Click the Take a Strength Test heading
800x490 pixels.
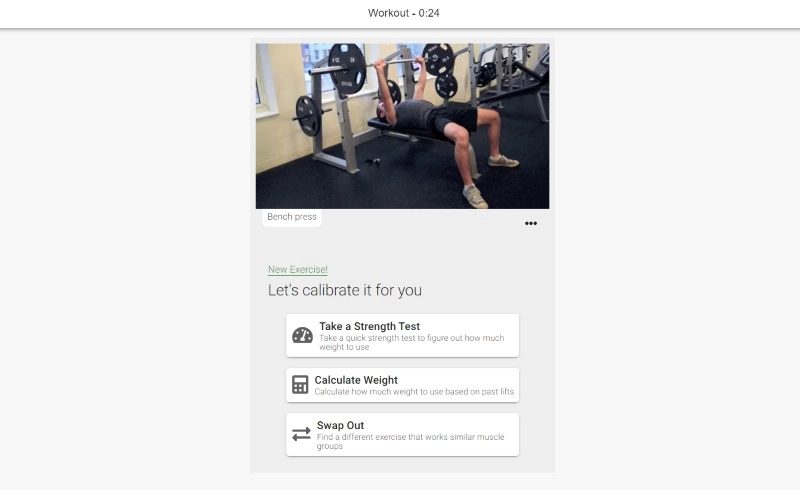[x=369, y=326]
